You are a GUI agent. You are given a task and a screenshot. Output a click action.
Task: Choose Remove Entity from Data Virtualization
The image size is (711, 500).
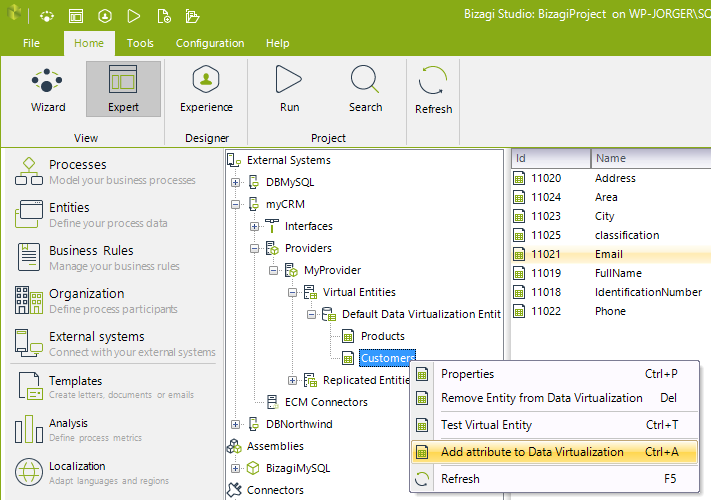(554, 398)
